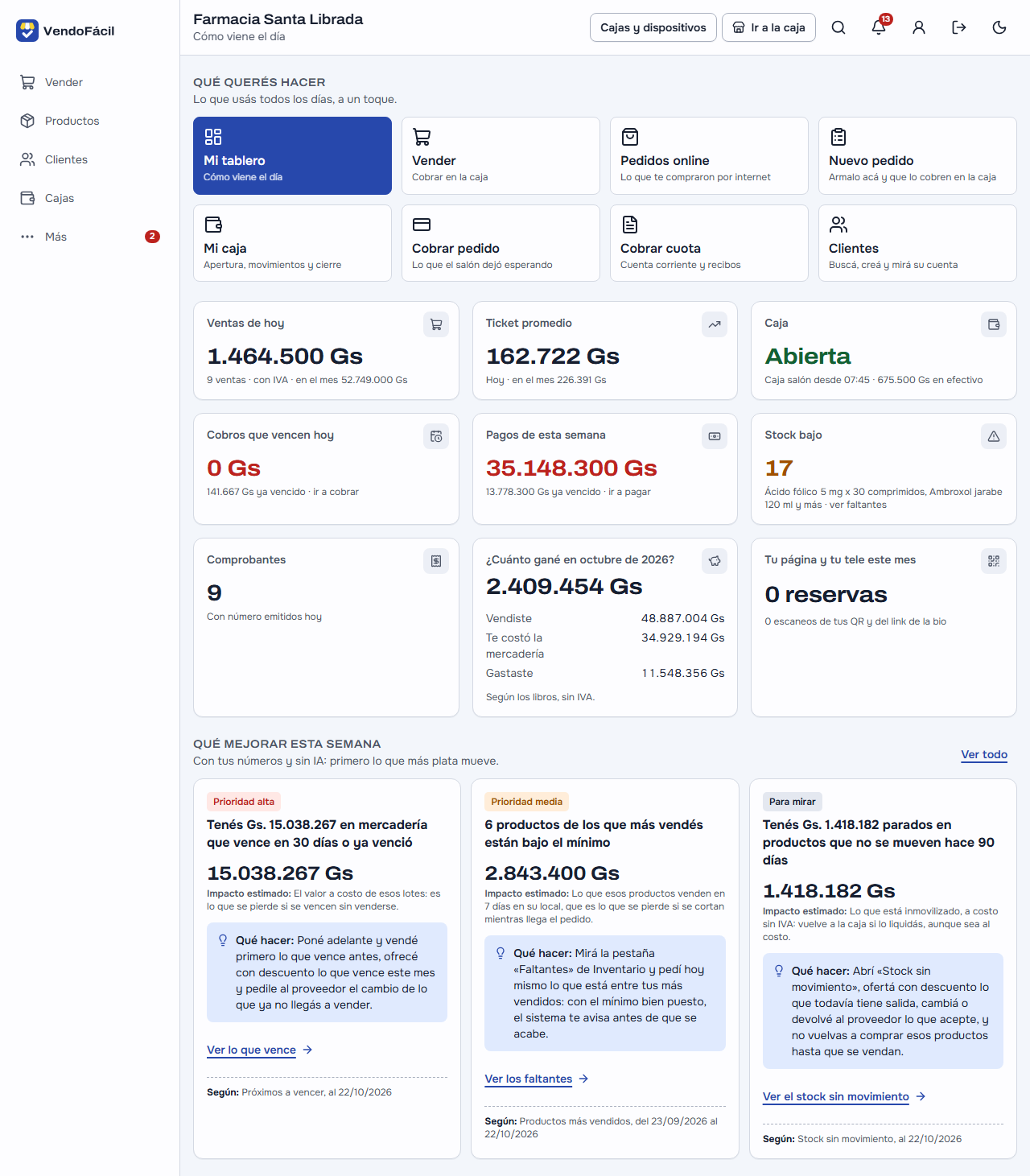Open notifications bell with 13 badge
The image size is (1030, 1176).
pos(879,27)
